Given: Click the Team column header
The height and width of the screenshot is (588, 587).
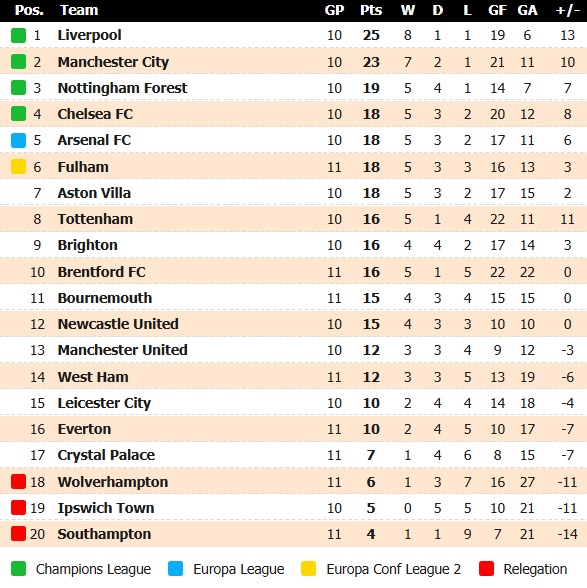Looking at the screenshot, I should pos(79,10).
